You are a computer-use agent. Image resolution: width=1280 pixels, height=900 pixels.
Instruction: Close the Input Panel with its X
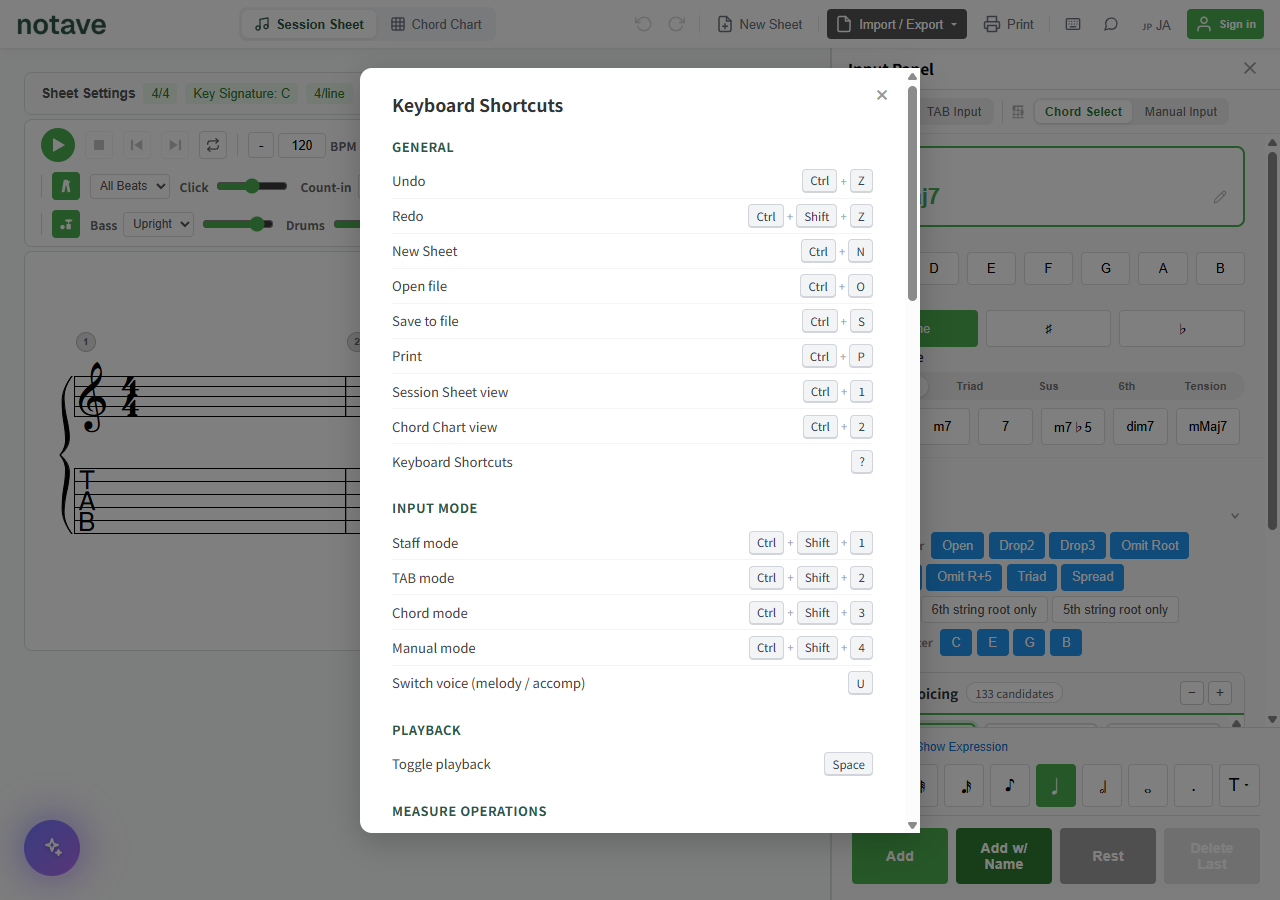[1250, 68]
